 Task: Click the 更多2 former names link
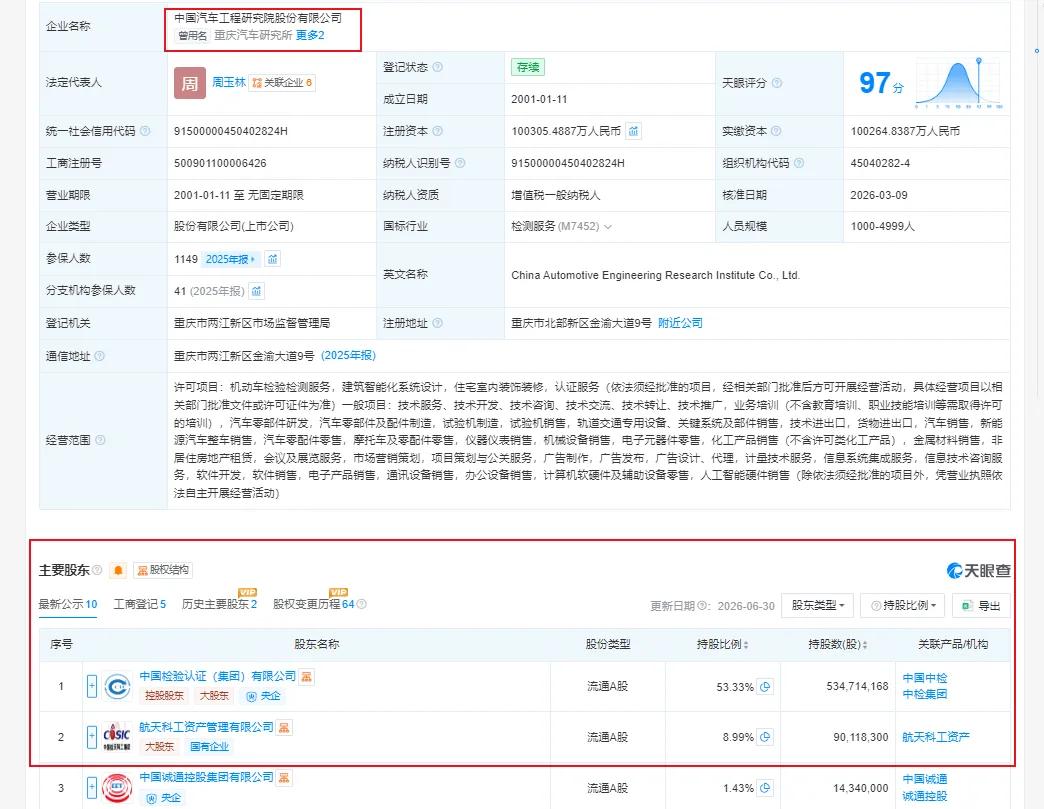click(x=310, y=35)
